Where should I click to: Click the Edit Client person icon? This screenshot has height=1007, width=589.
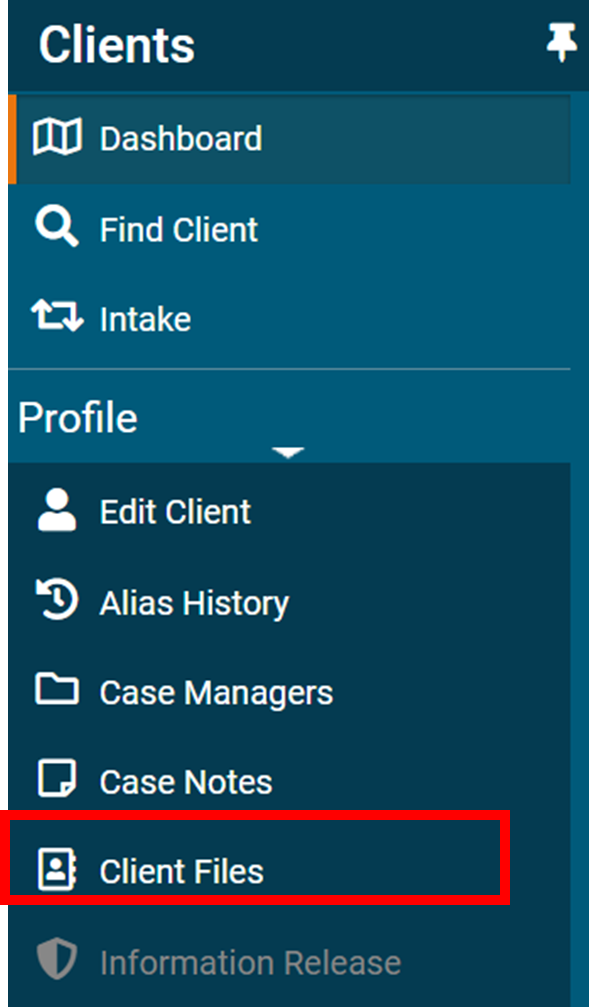coord(58,511)
